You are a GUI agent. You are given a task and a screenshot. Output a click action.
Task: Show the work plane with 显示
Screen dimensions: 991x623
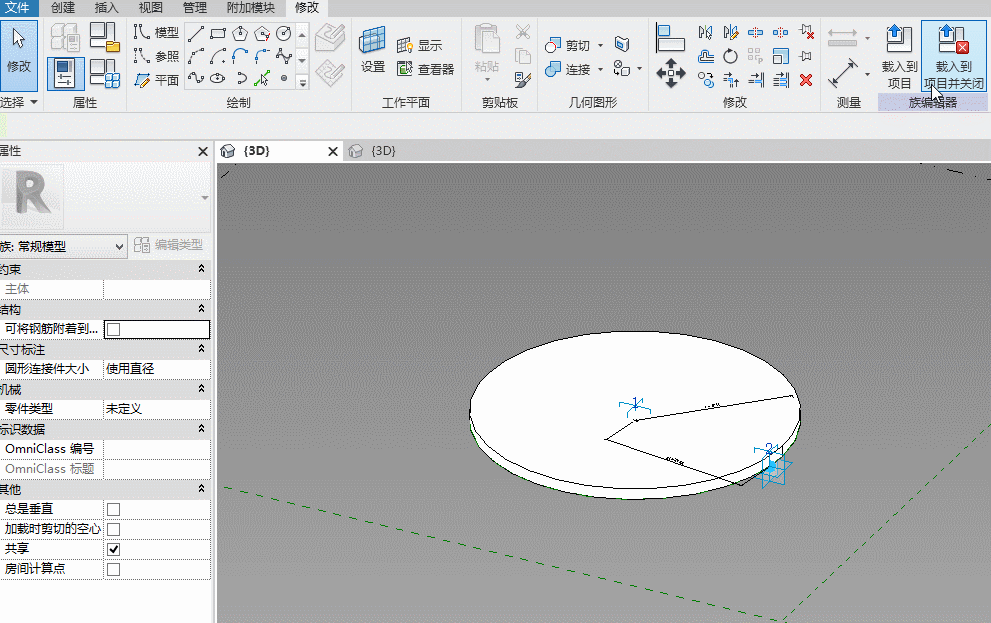[420, 45]
